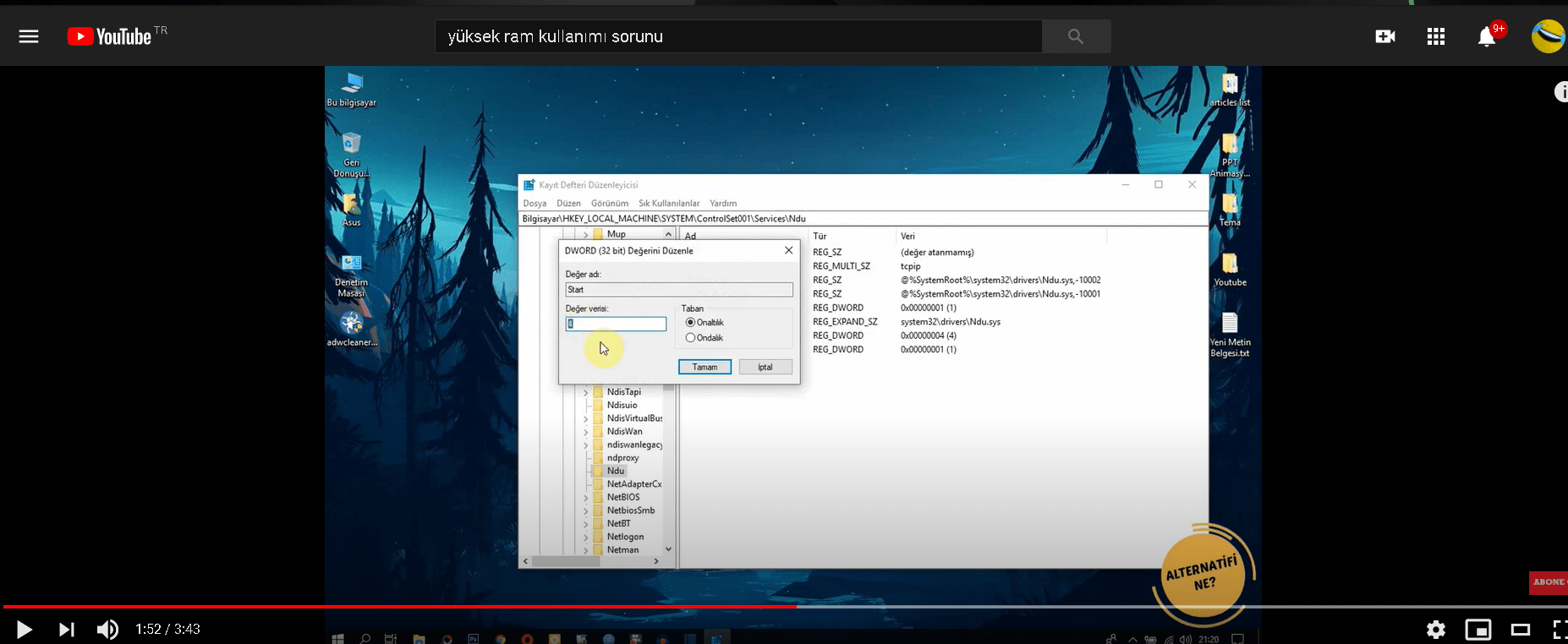Mute the video volume

pyautogui.click(x=107, y=629)
